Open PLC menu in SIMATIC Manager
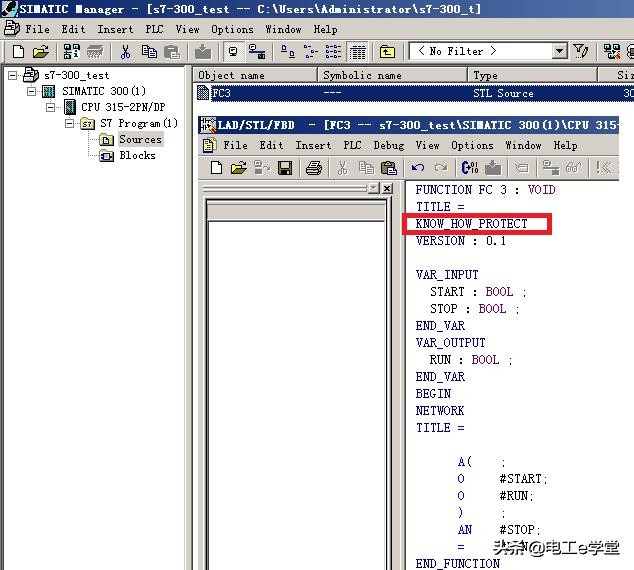The image size is (634, 570). (154, 30)
